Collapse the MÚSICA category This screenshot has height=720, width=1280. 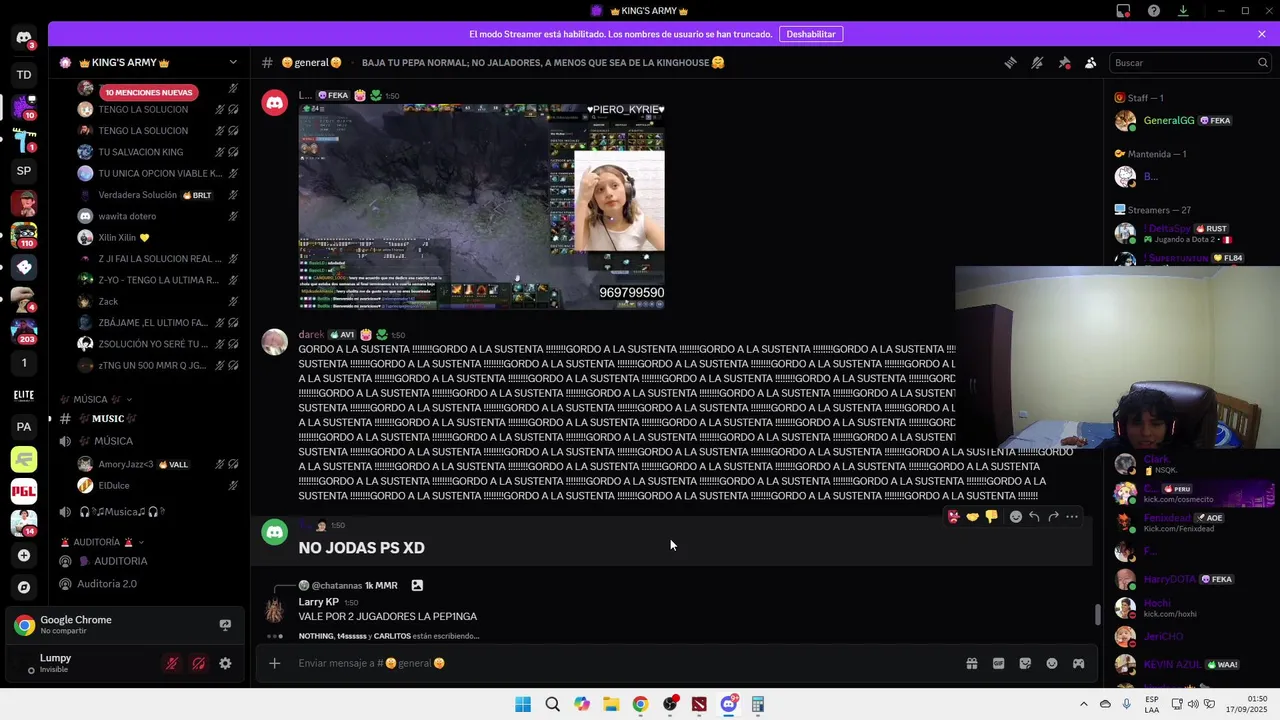[96, 399]
